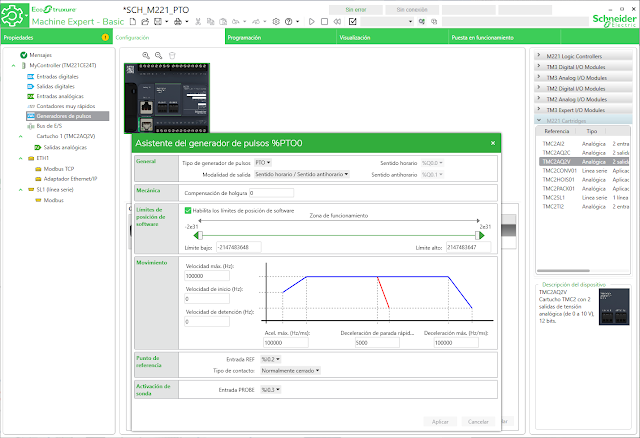Viewport: 640px width, 438px height.
Task: Expand TM3 Analog I/O Modules catalog
Action: (x=583, y=78)
